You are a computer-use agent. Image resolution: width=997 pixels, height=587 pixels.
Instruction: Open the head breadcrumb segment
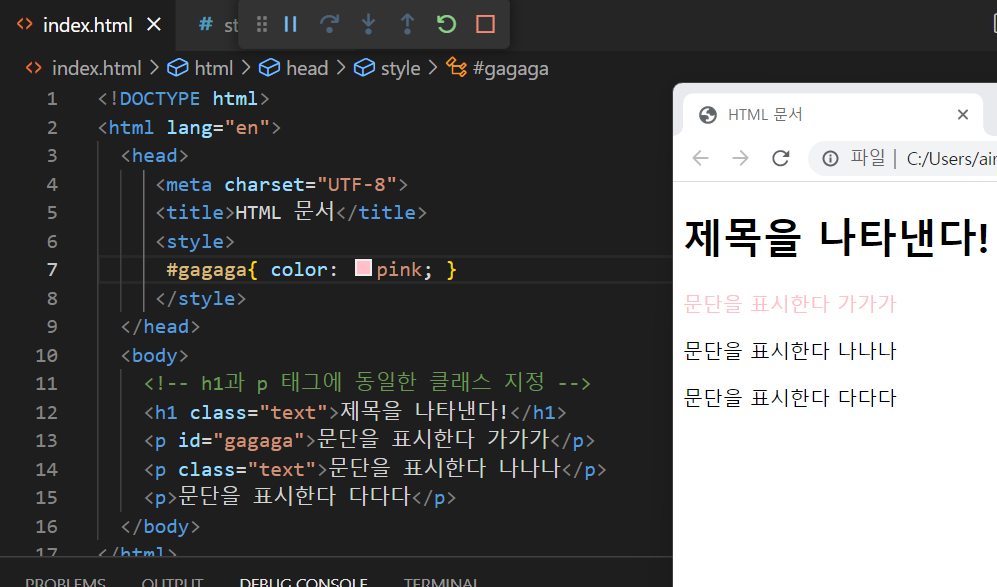pos(306,68)
